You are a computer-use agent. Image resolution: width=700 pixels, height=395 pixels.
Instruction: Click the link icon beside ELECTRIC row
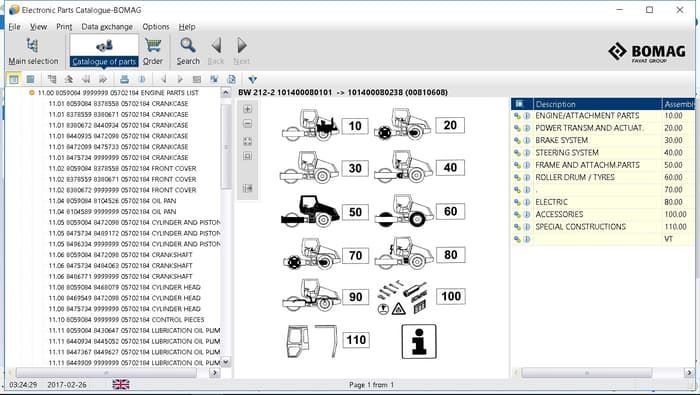tap(517, 202)
